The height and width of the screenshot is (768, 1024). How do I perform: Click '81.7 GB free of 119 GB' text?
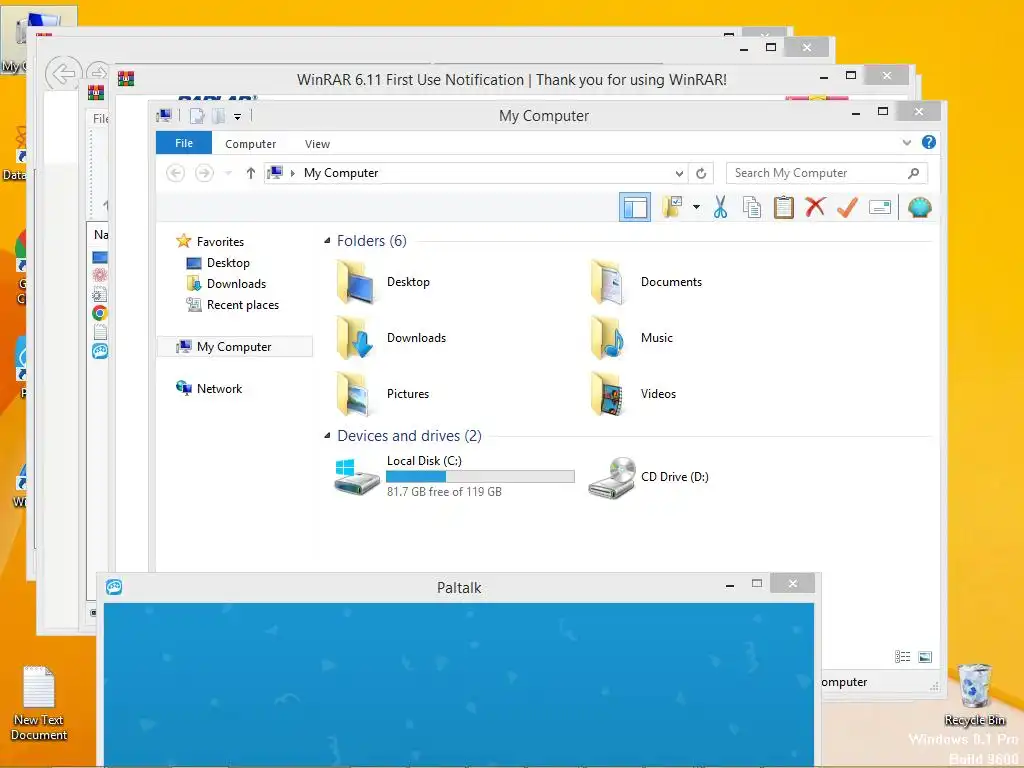click(x=444, y=492)
